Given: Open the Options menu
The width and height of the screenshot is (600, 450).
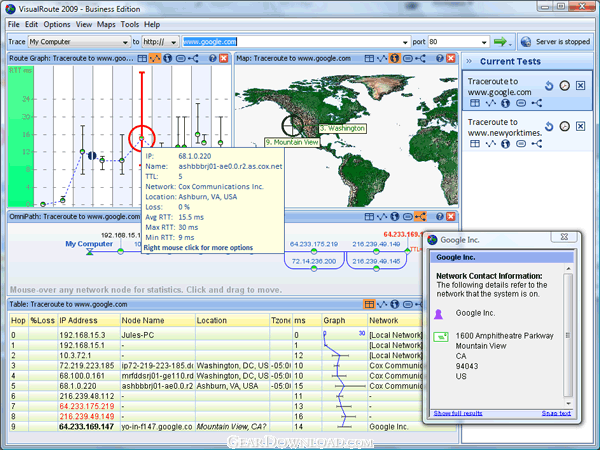Looking at the screenshot, I should point(57,24).
